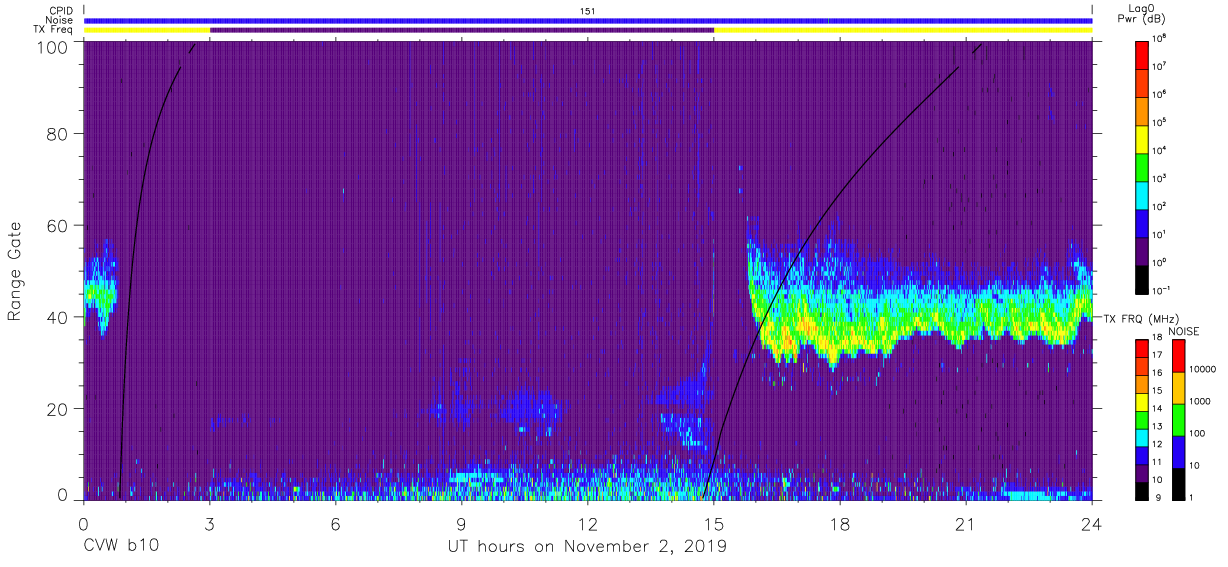Click the Range Gate tick label 40
The image size is (1228, 567).
pos(55,317)
